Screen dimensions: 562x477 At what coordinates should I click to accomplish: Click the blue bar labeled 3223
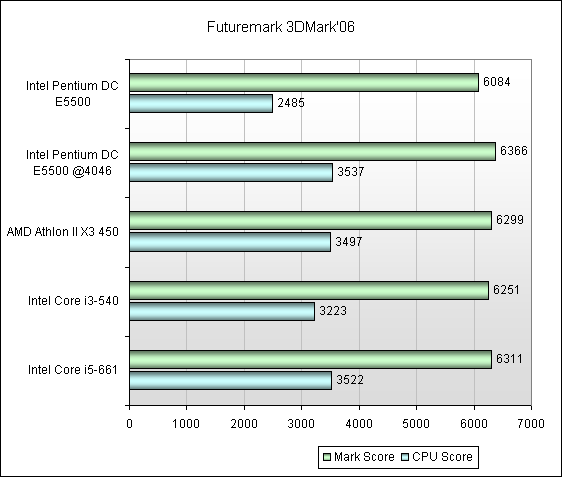click(222, 311)
